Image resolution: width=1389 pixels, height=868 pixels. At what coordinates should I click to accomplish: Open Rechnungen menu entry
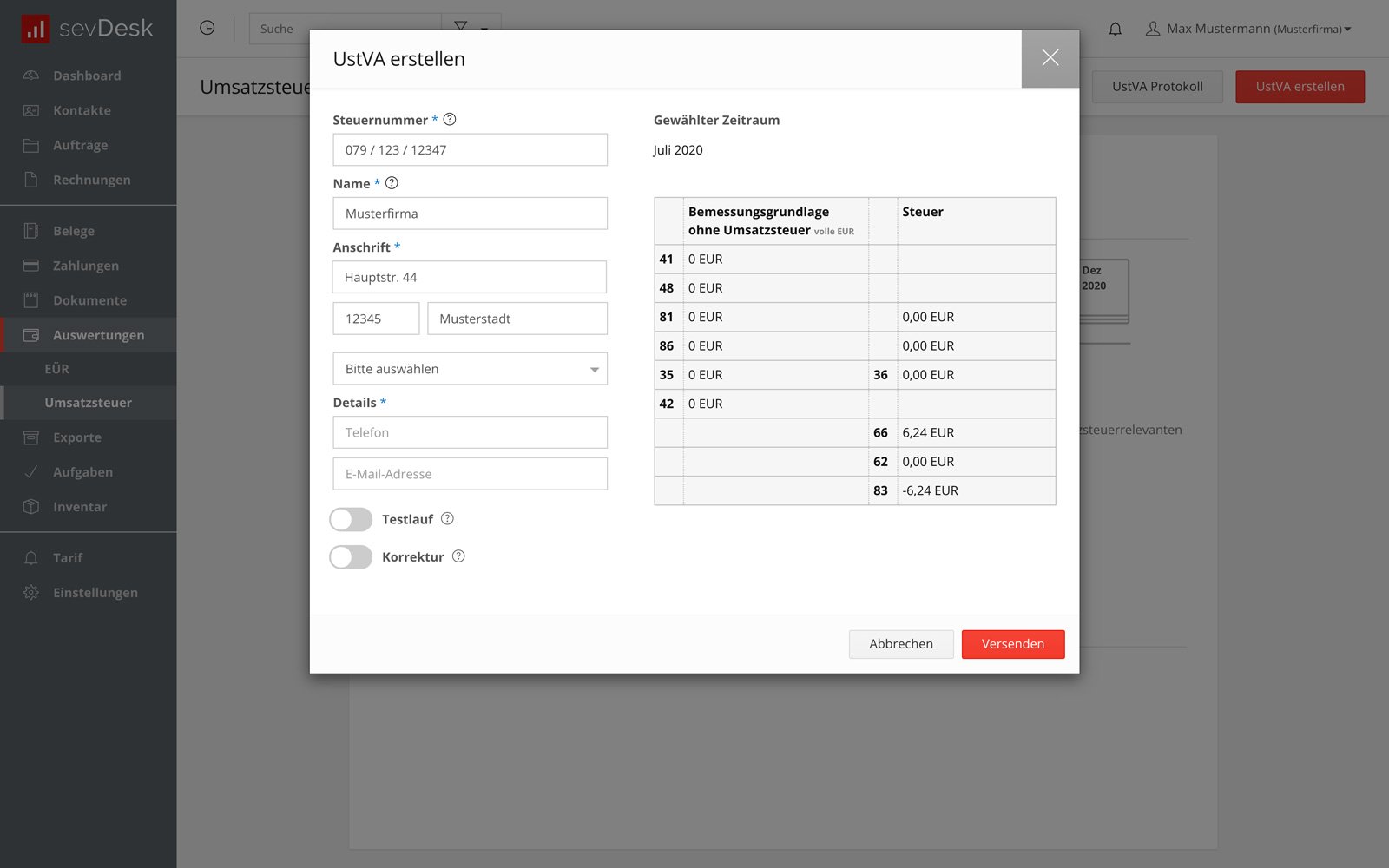(x=92, y=180)
